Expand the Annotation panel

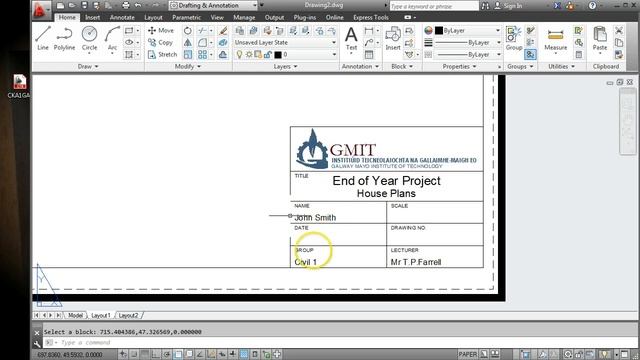(360, 66)
